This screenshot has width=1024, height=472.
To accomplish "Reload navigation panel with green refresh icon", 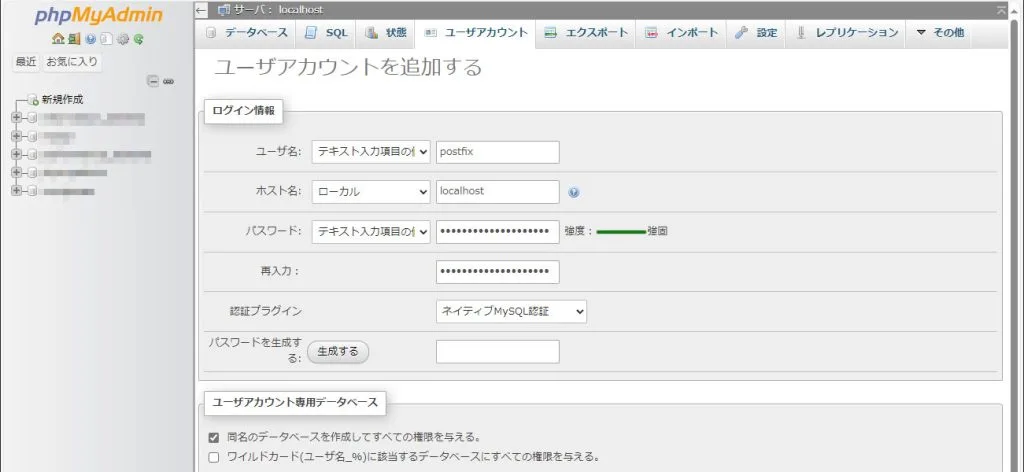I will 138,39.
